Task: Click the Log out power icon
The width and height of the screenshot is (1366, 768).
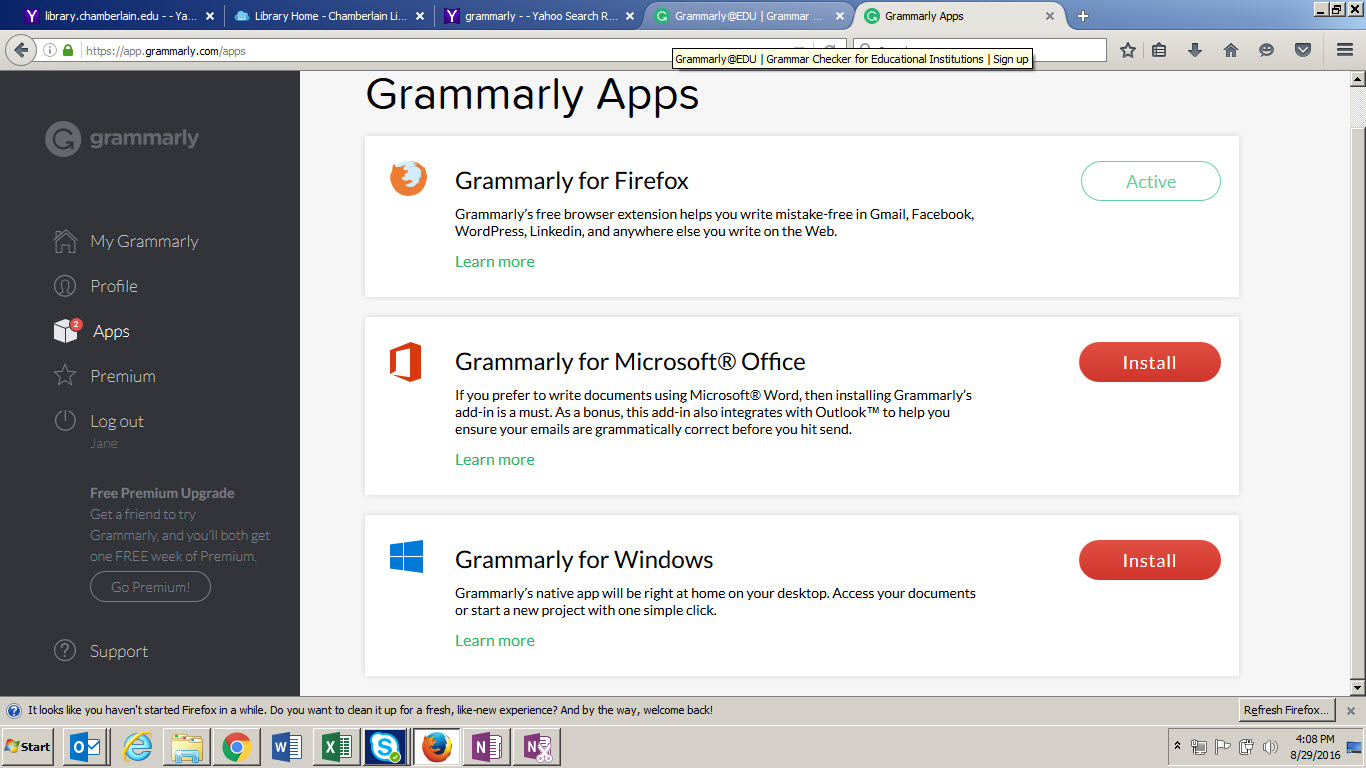Action: 65,421
